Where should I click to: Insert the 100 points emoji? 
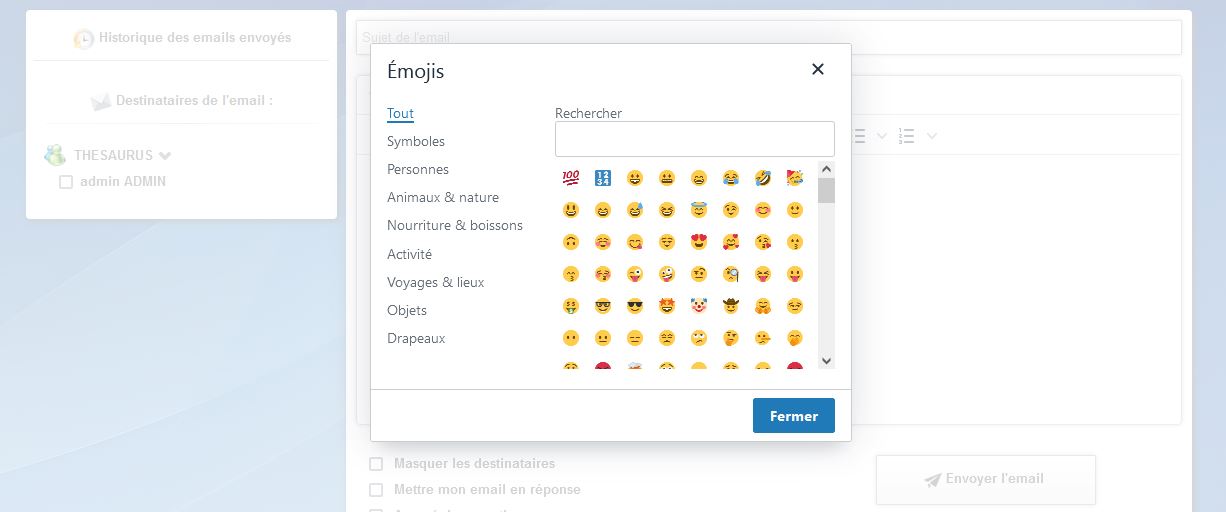click(571, 178)
